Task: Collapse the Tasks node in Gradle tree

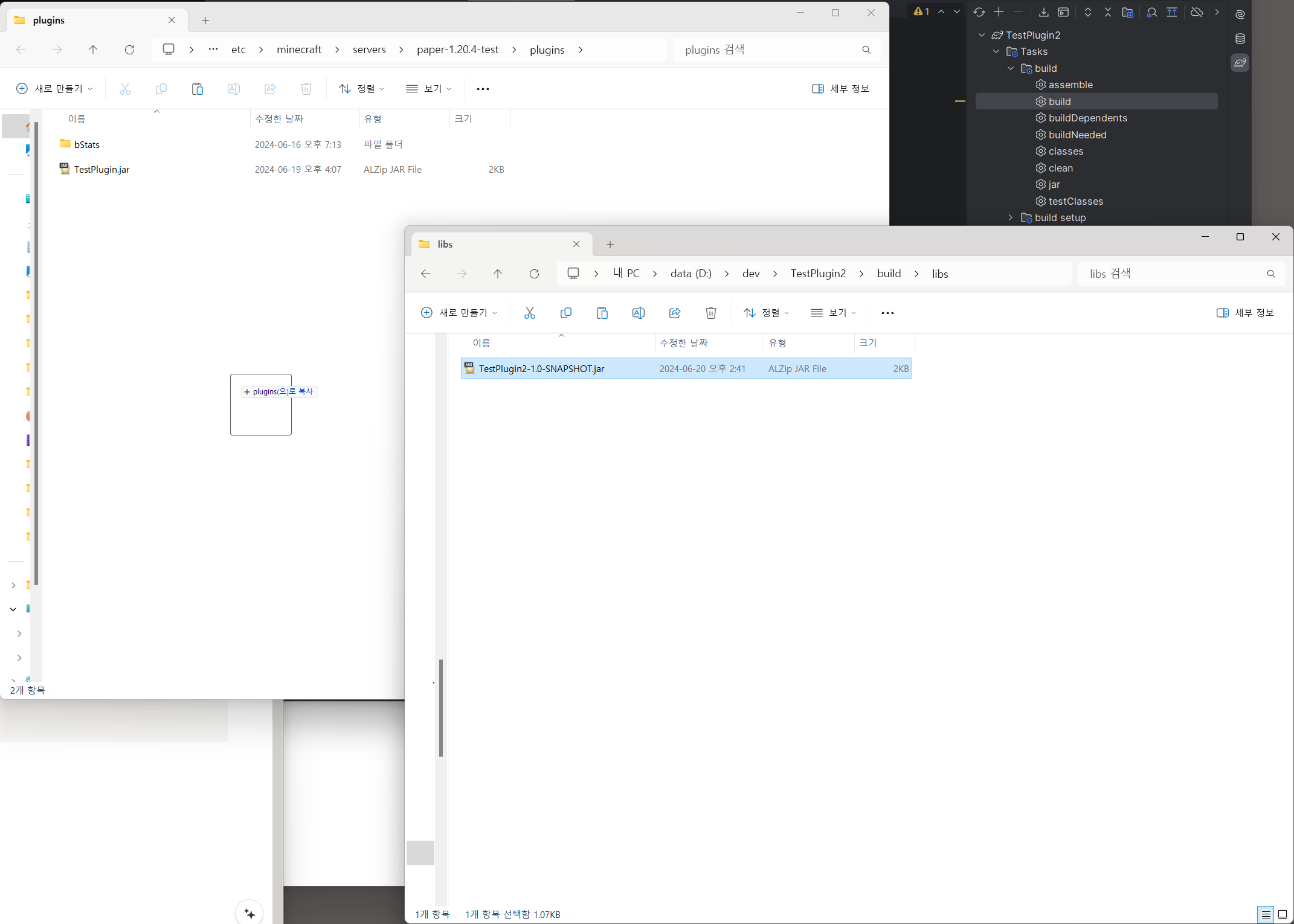Action: 996,52
